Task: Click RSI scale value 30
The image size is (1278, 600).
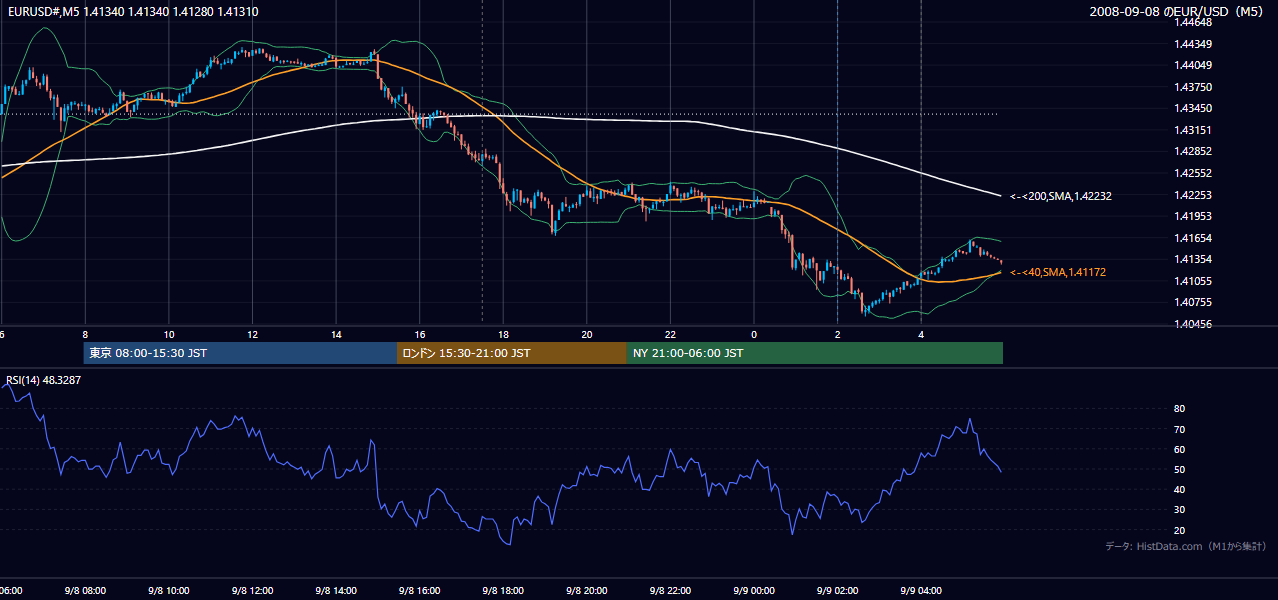Action: tap(1180, 510)
